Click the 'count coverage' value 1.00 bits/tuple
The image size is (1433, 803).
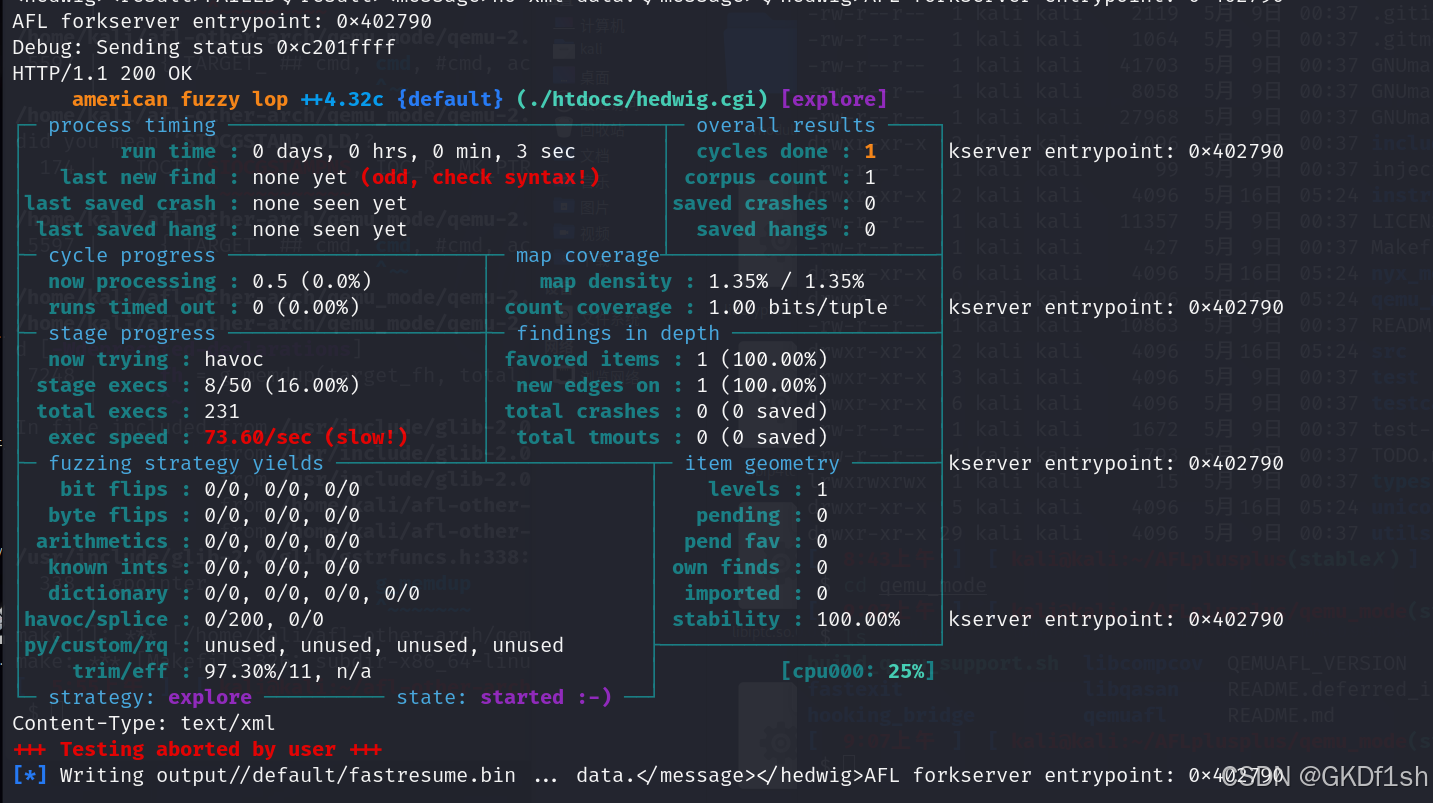[798, 307]
